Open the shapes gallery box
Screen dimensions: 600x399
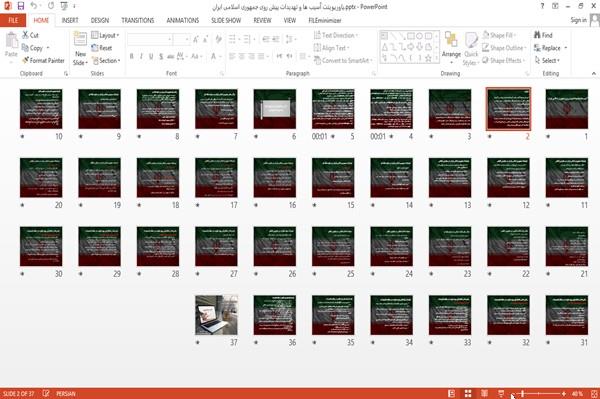click(x=409, y=47)
